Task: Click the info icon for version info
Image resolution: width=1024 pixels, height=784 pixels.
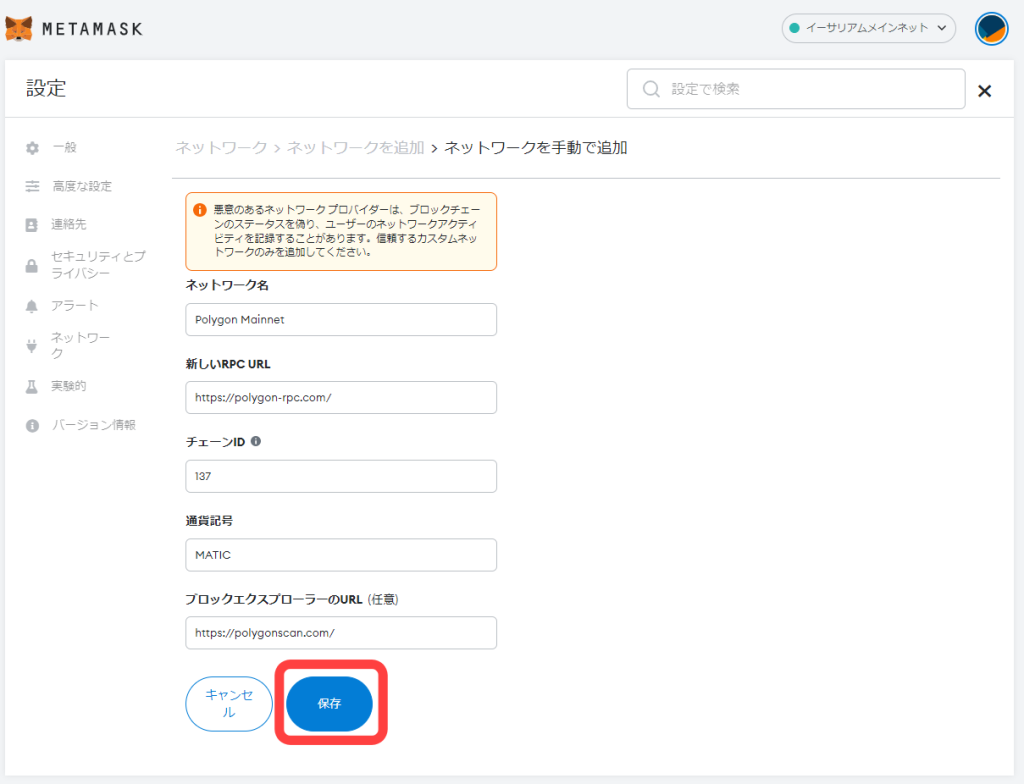Action: (x=32, y=425)
